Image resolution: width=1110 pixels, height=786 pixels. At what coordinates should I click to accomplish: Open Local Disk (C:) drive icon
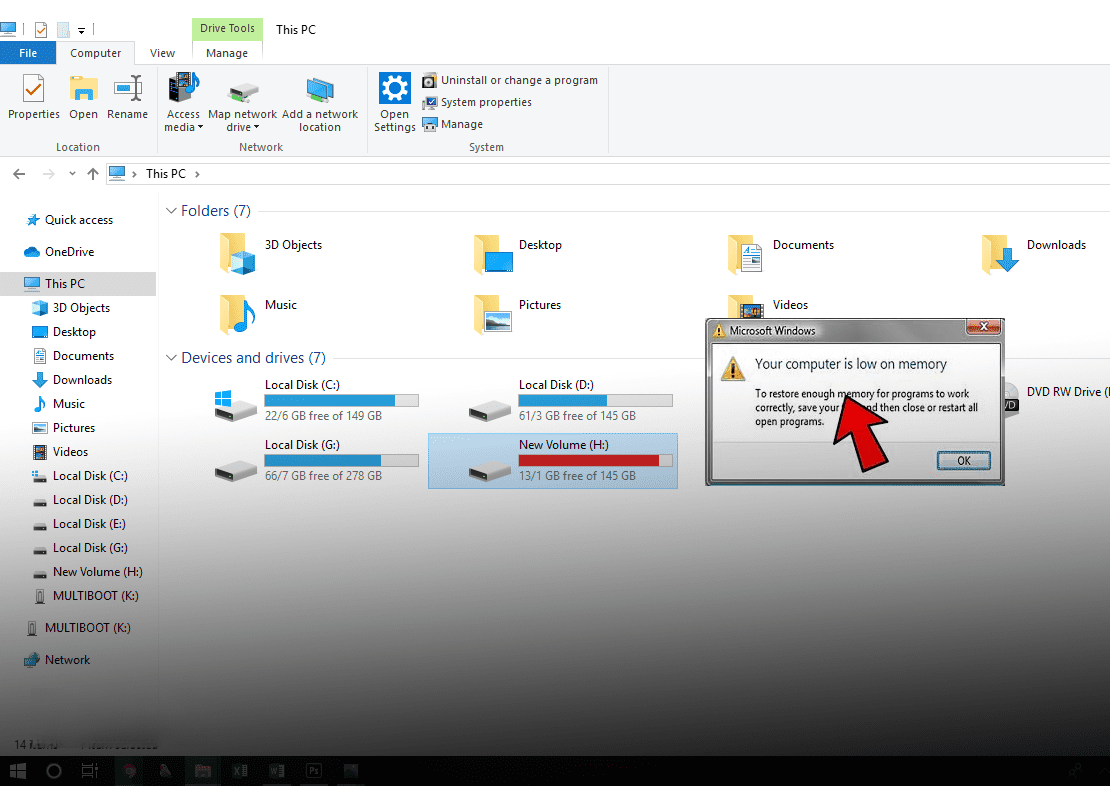(x=235, y=404)
